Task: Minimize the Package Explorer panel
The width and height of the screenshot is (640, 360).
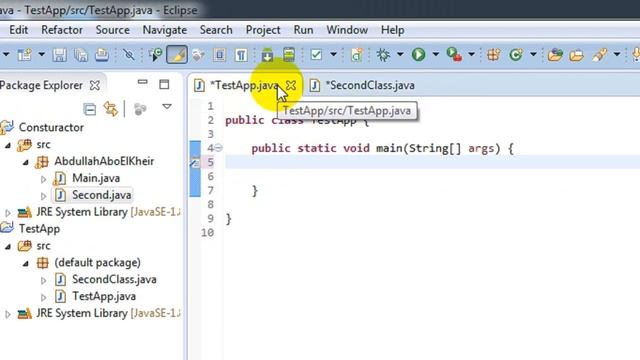Action: tap(142, 82)
